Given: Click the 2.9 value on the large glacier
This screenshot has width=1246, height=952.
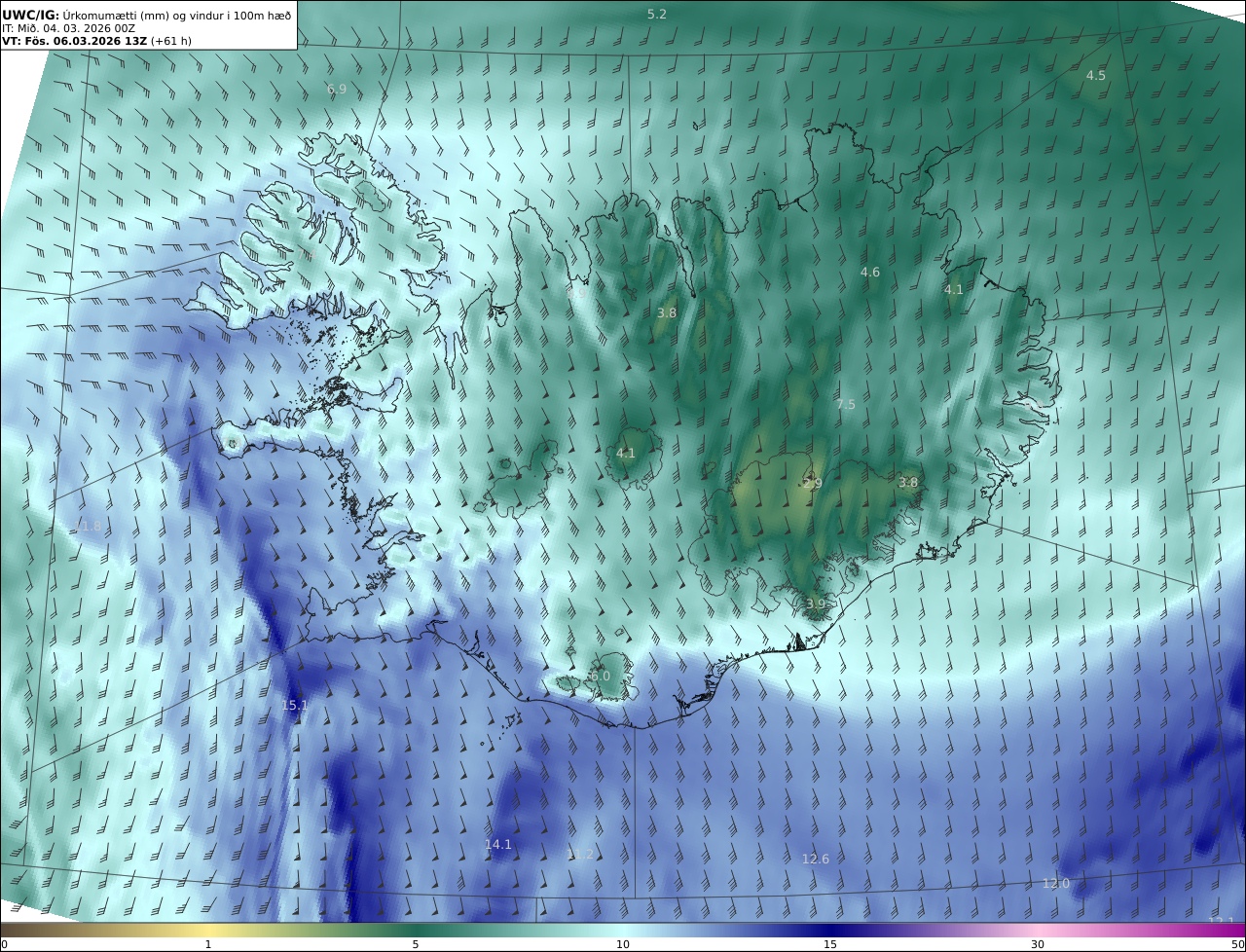Looking at the screenshot, I should tap(813, 484).
